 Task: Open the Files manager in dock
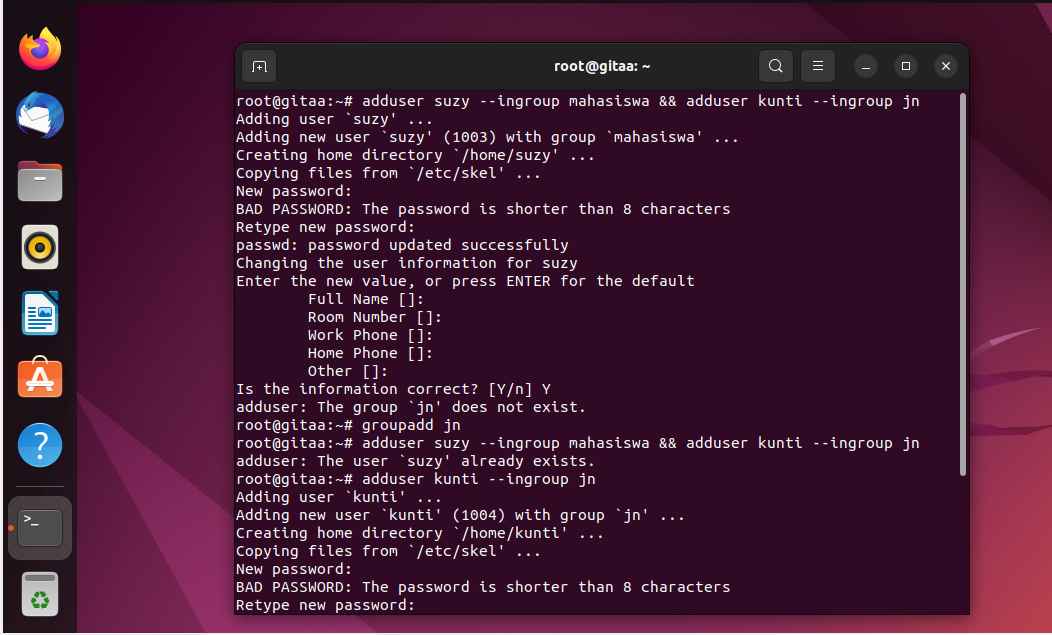click(x=40, y=181)
